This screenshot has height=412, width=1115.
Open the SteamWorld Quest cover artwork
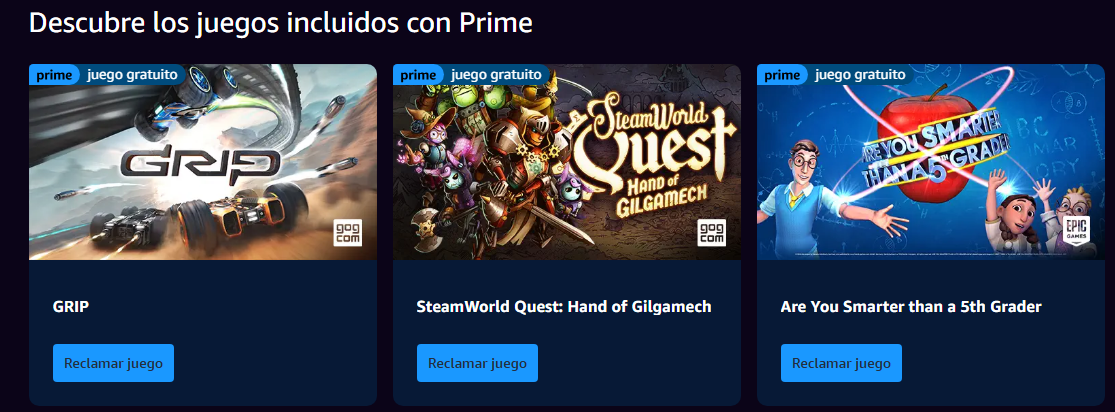567,162
